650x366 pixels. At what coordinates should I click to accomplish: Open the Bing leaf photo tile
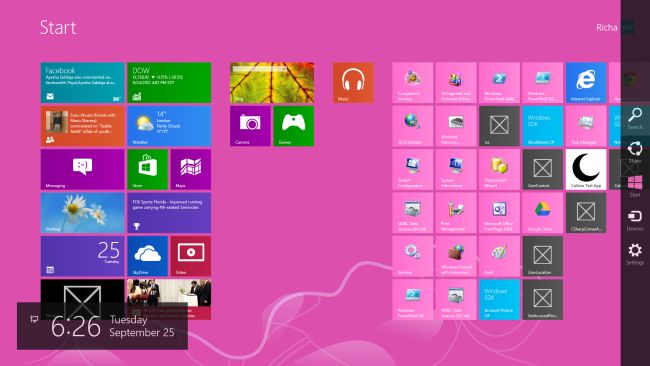[x=272, y=82]
